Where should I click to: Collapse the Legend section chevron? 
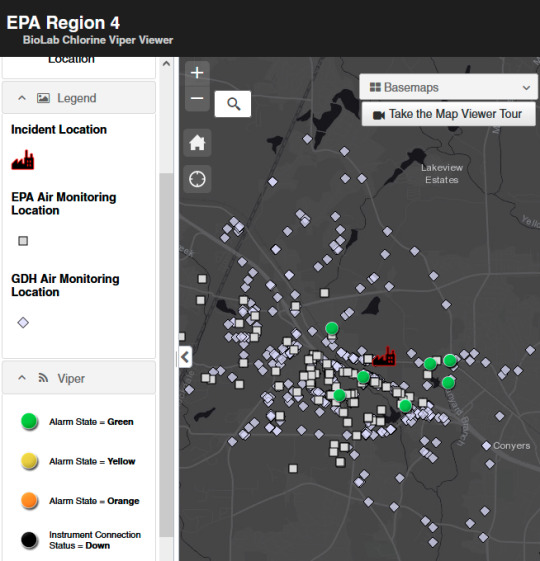coord(22,98)
